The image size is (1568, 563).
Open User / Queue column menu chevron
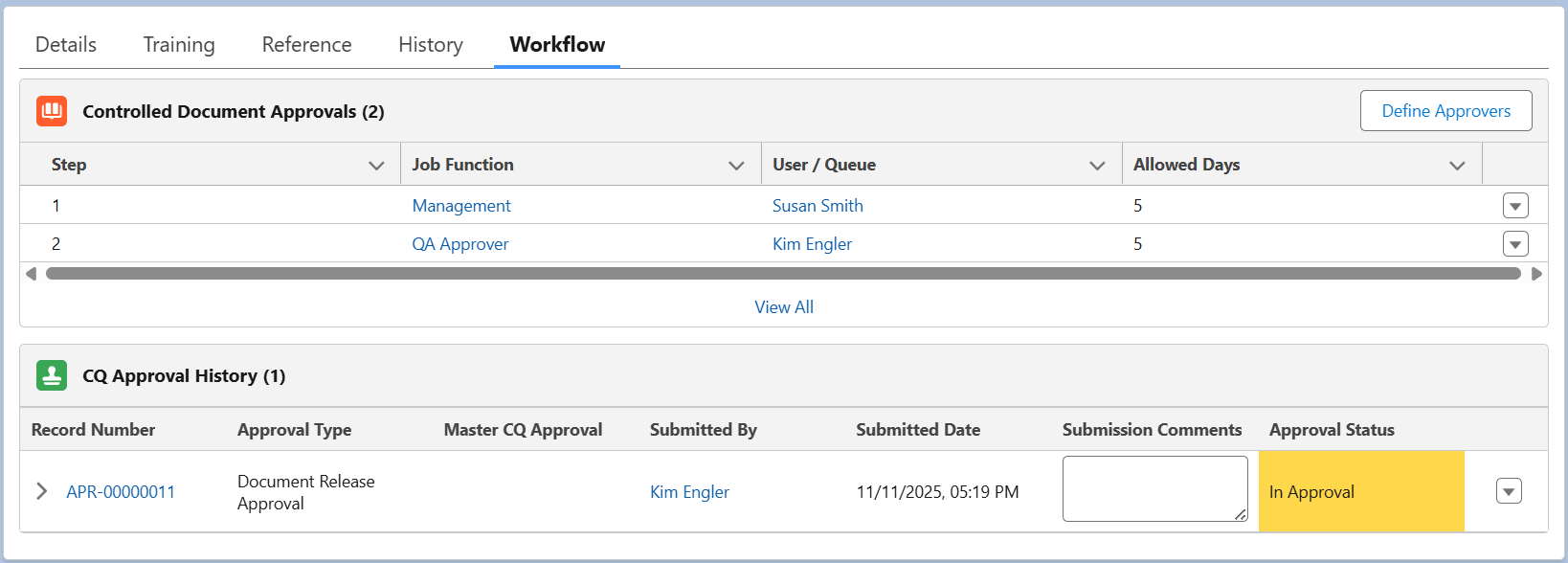1097,166
